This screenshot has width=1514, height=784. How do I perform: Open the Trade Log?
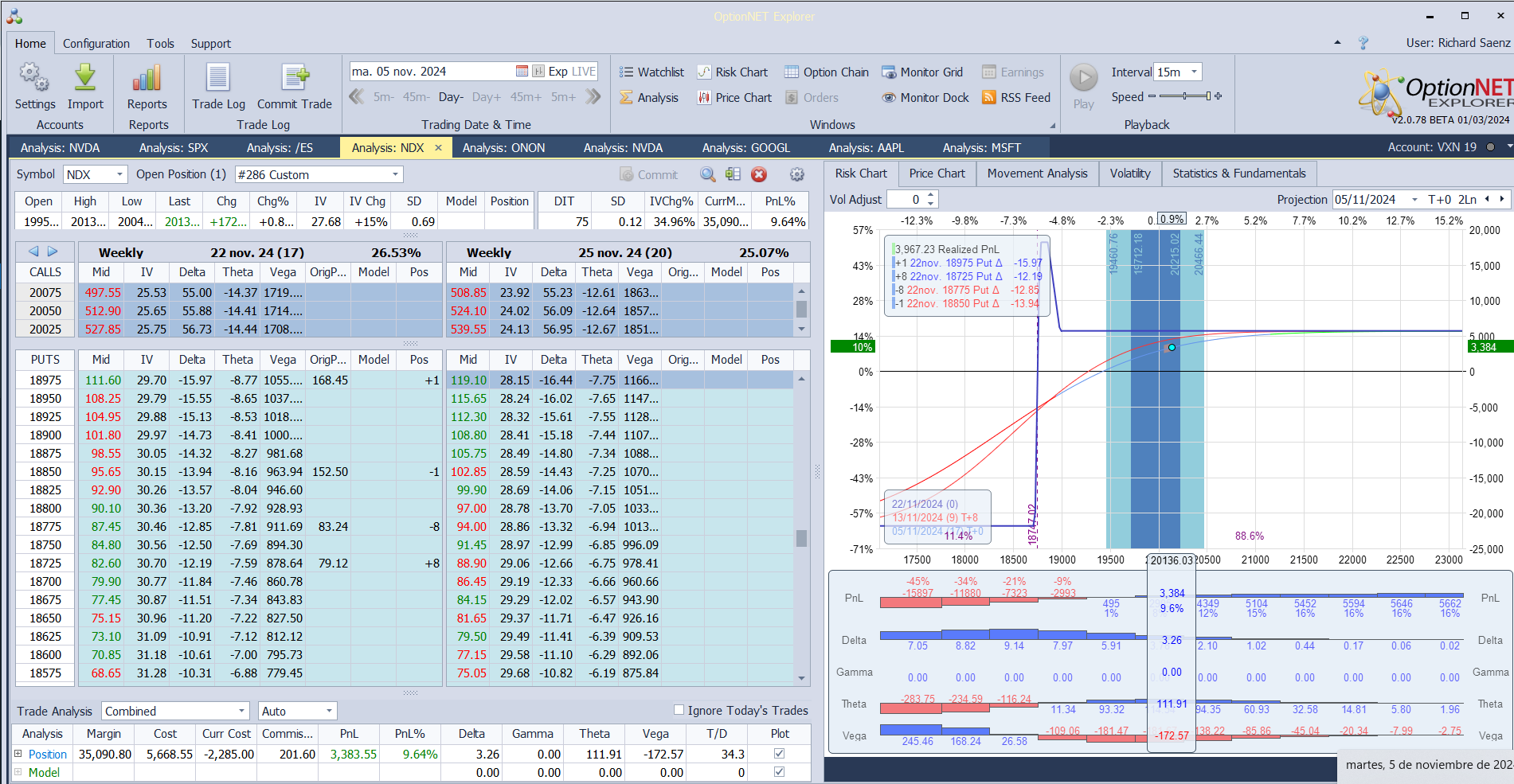point(218,87)
